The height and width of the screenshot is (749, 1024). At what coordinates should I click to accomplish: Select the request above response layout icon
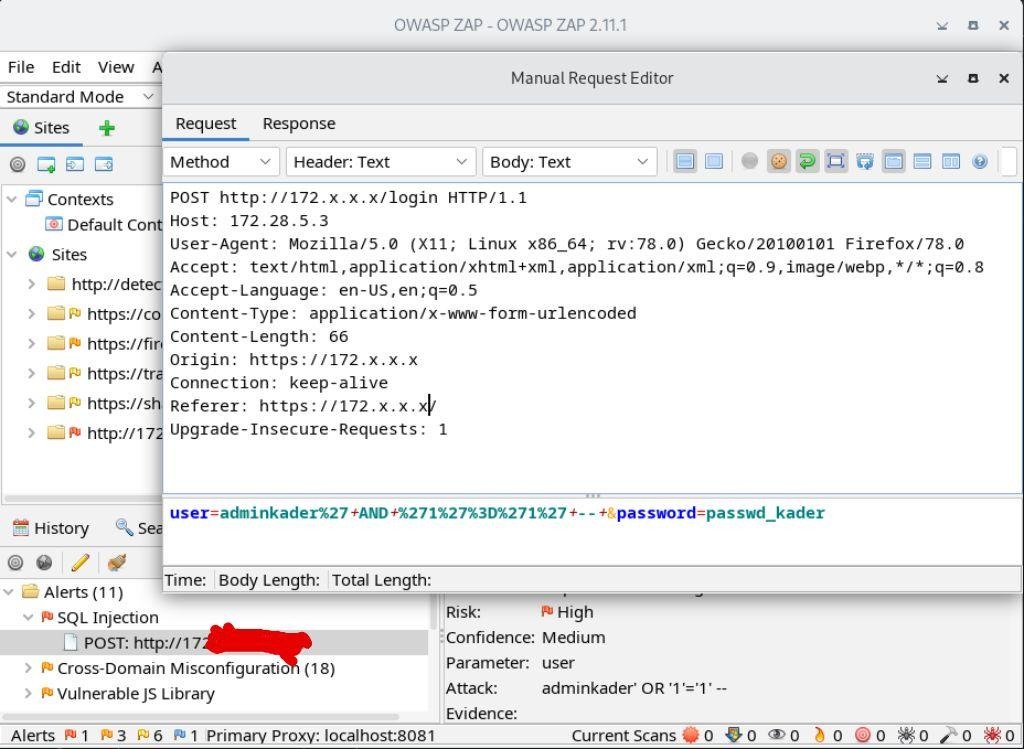point(922,161)
